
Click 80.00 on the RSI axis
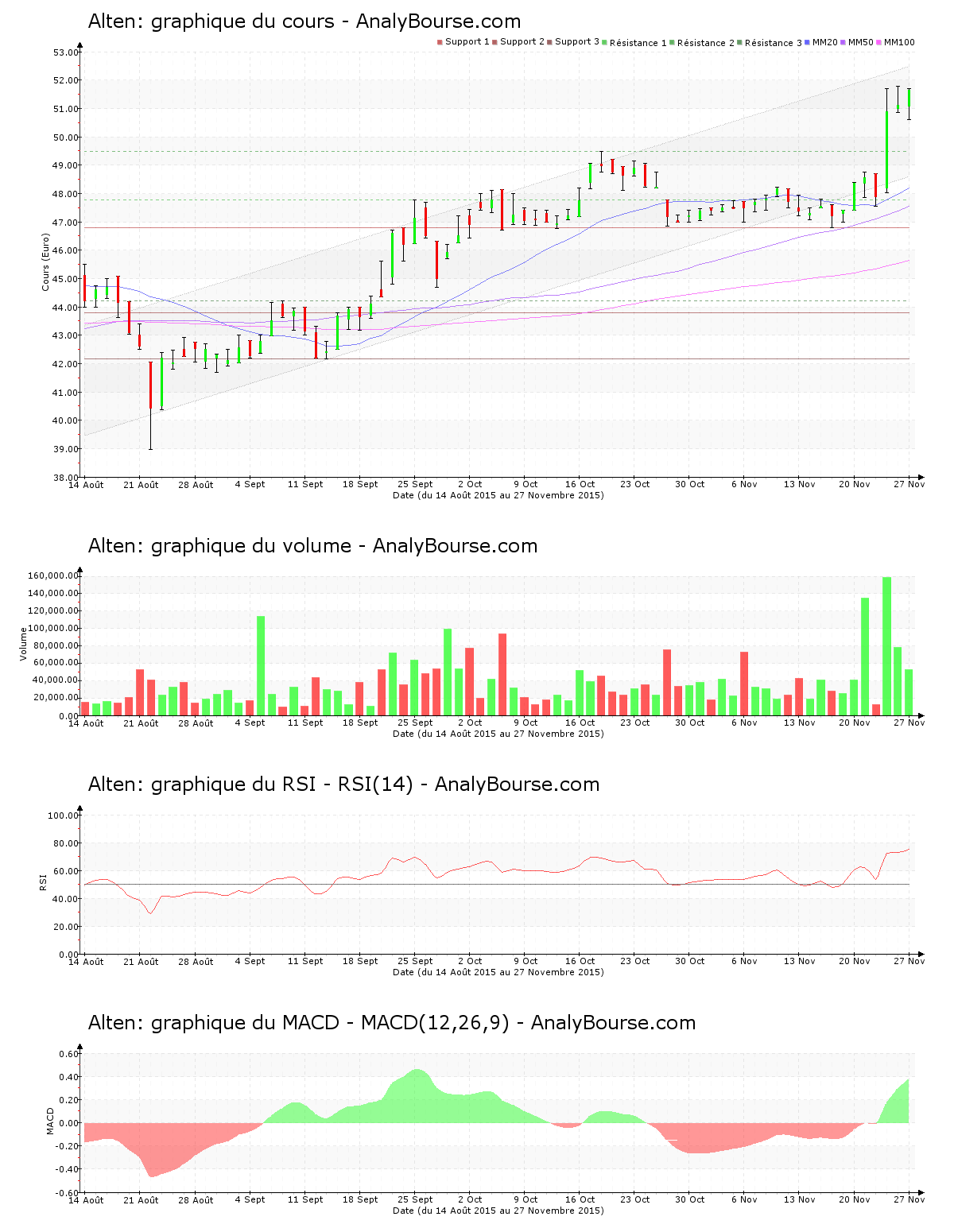pos(66,843)
